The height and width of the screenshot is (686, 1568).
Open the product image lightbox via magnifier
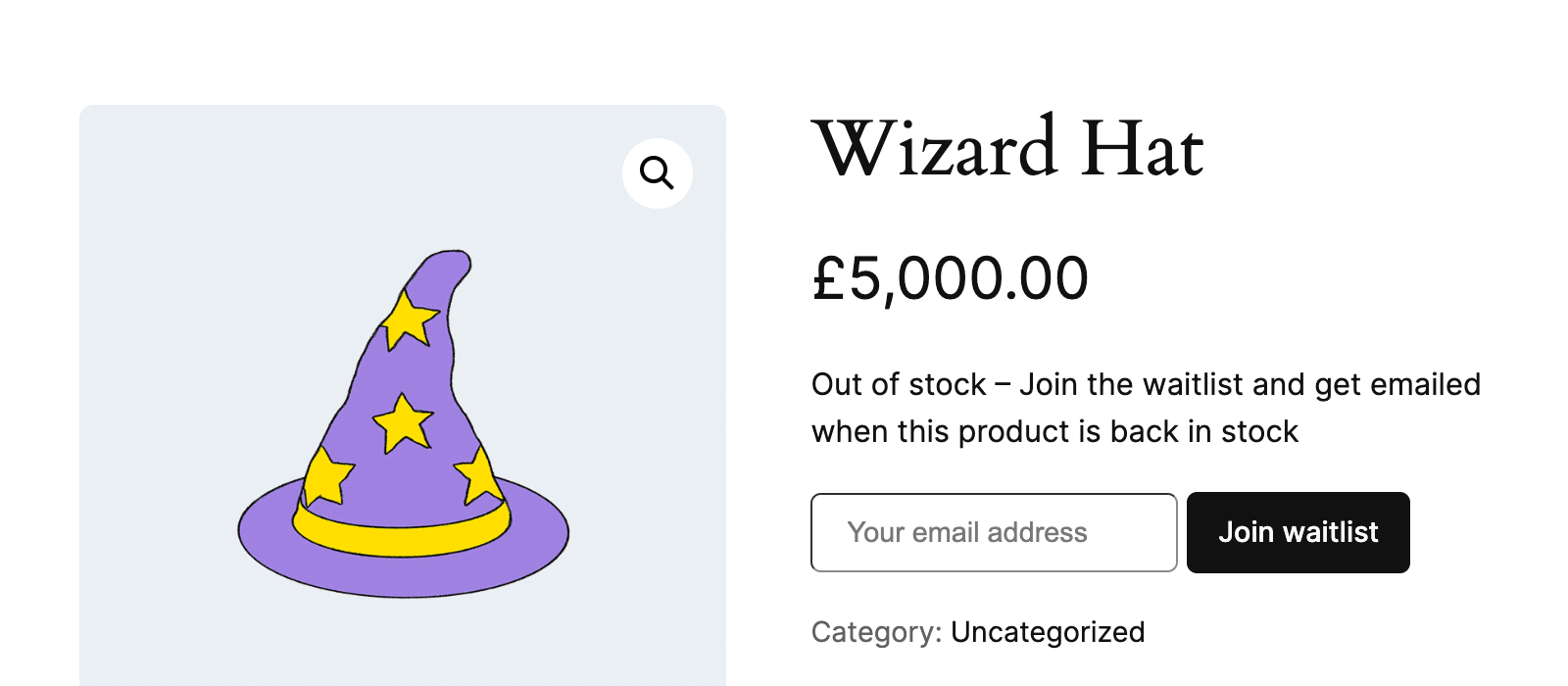(657, 172)
